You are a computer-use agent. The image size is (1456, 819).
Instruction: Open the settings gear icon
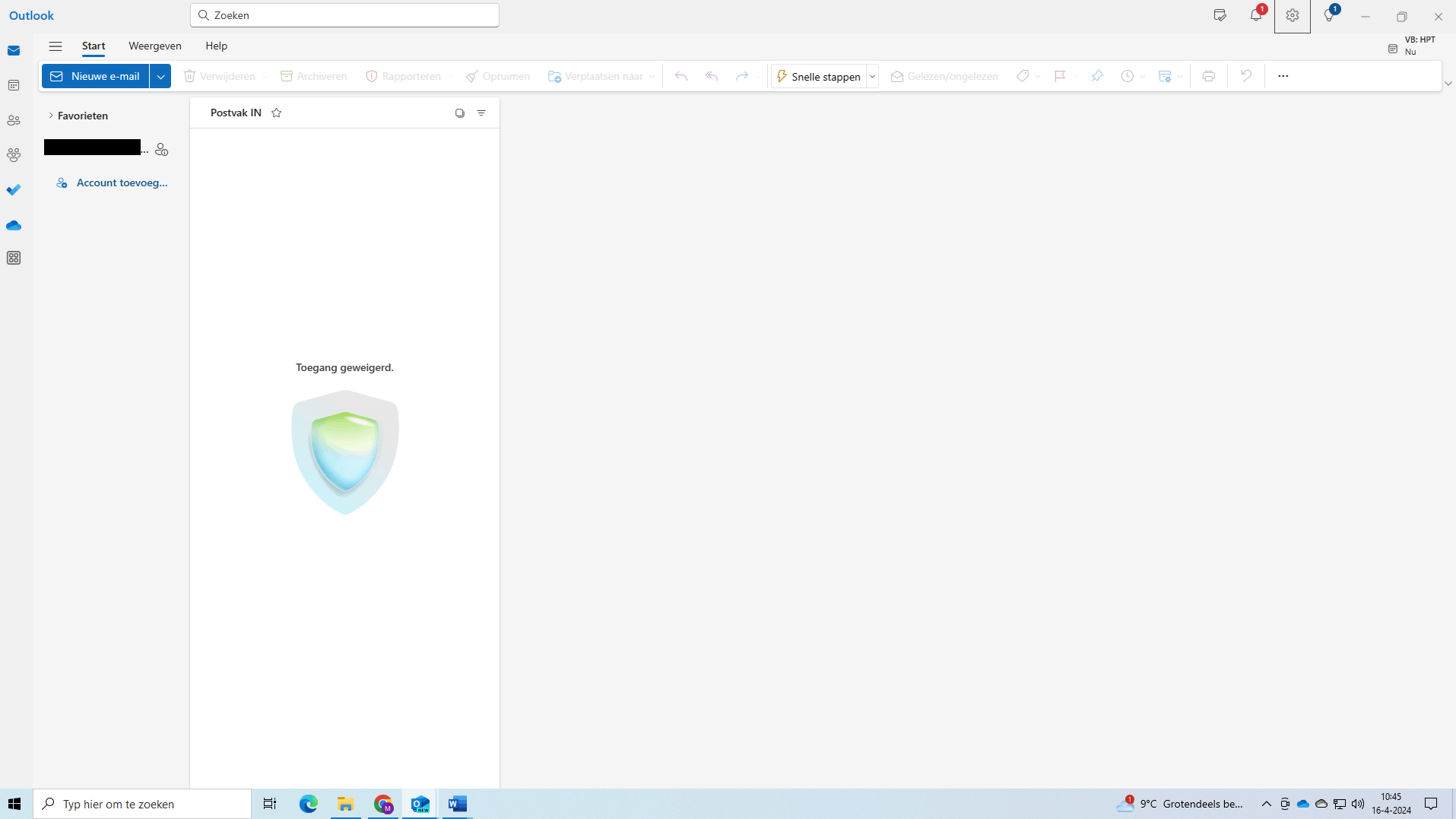(x=1293, y=16)
